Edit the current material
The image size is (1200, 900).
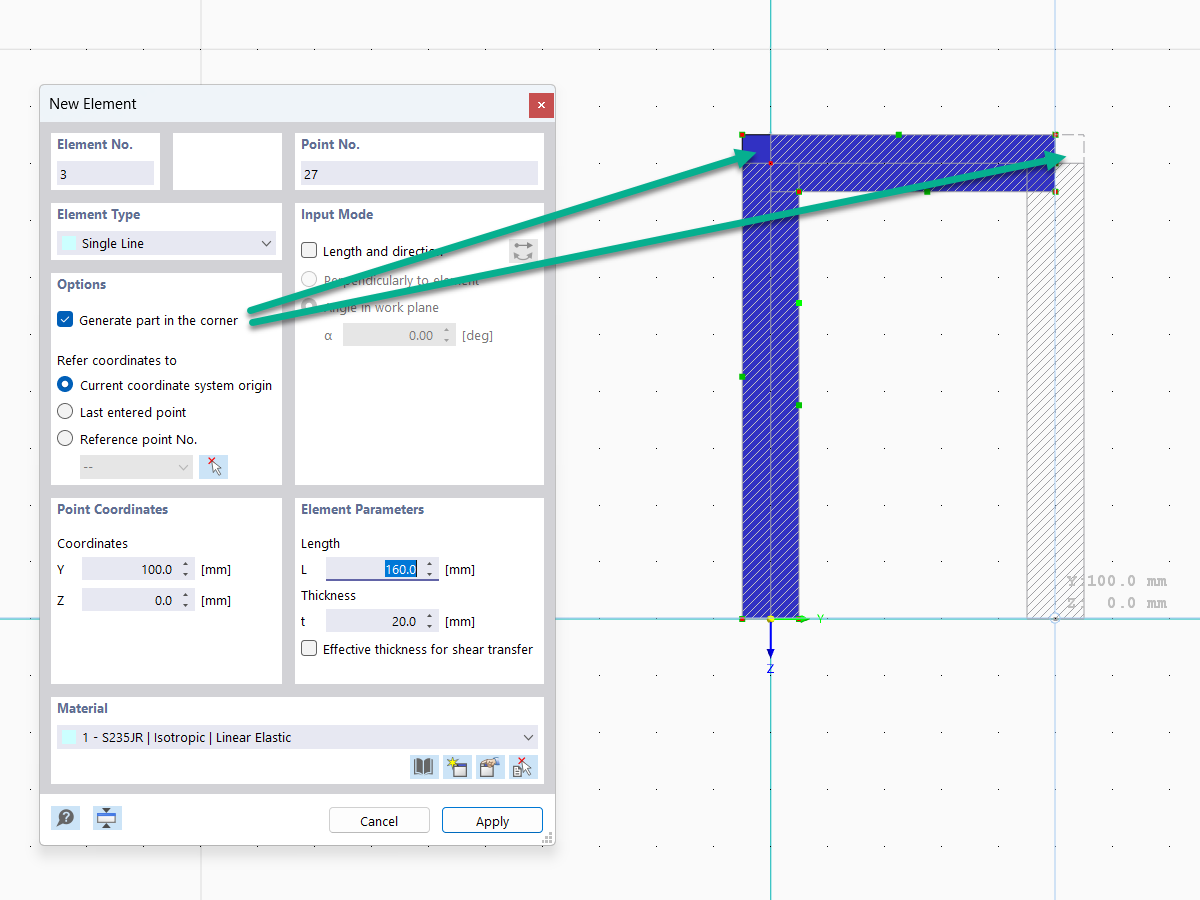[x=490, y=766]
